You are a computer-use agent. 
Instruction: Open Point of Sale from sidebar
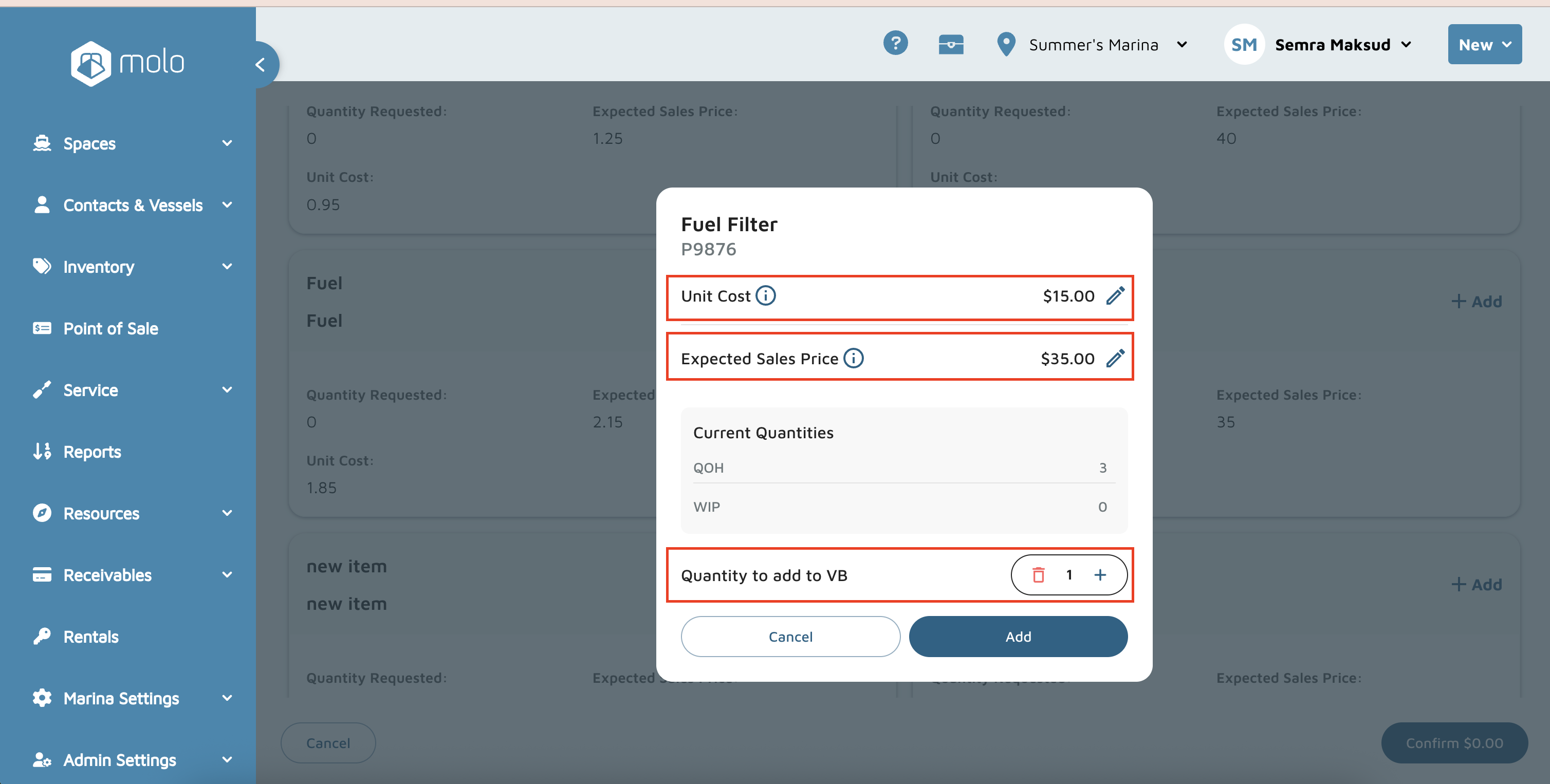click(x=110, y=328)
